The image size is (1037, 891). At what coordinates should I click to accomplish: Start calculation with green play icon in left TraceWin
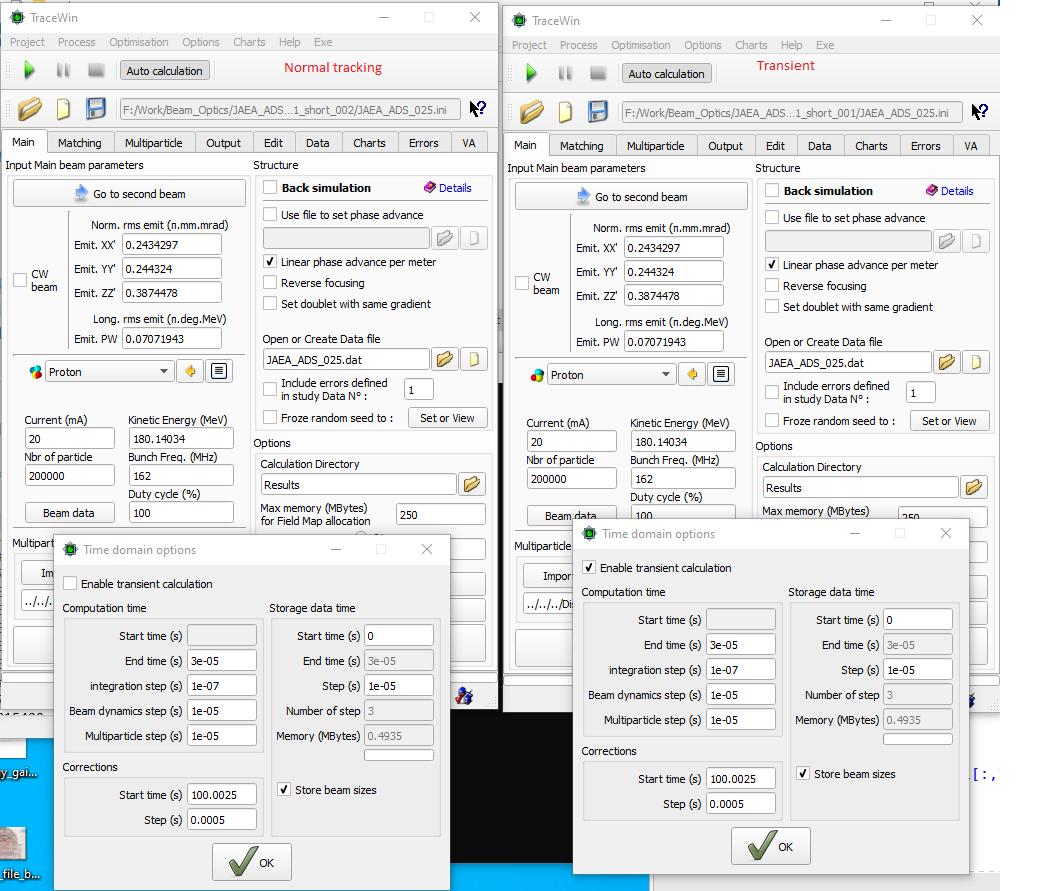pyautogui.click(x=29, y=69)
